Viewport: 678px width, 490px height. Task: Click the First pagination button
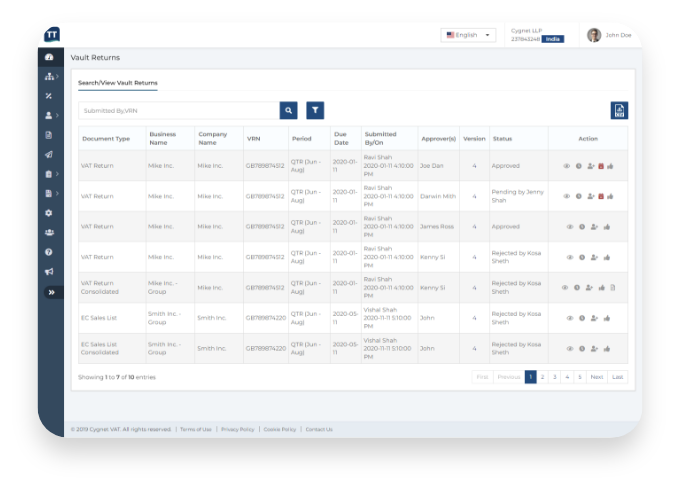pos(482,377)
